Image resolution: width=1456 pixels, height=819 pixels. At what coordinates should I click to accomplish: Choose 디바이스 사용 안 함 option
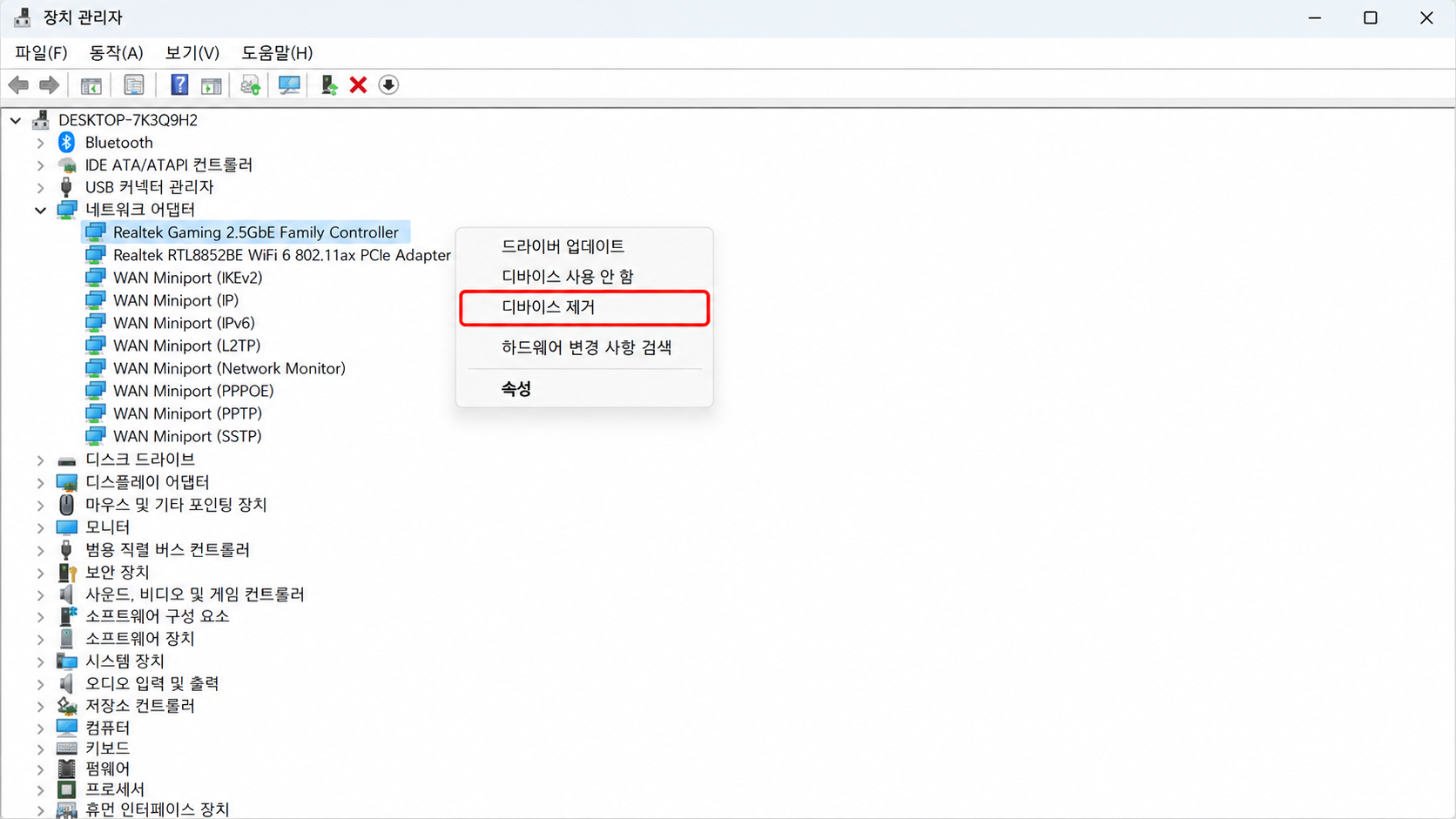point(584,277)
